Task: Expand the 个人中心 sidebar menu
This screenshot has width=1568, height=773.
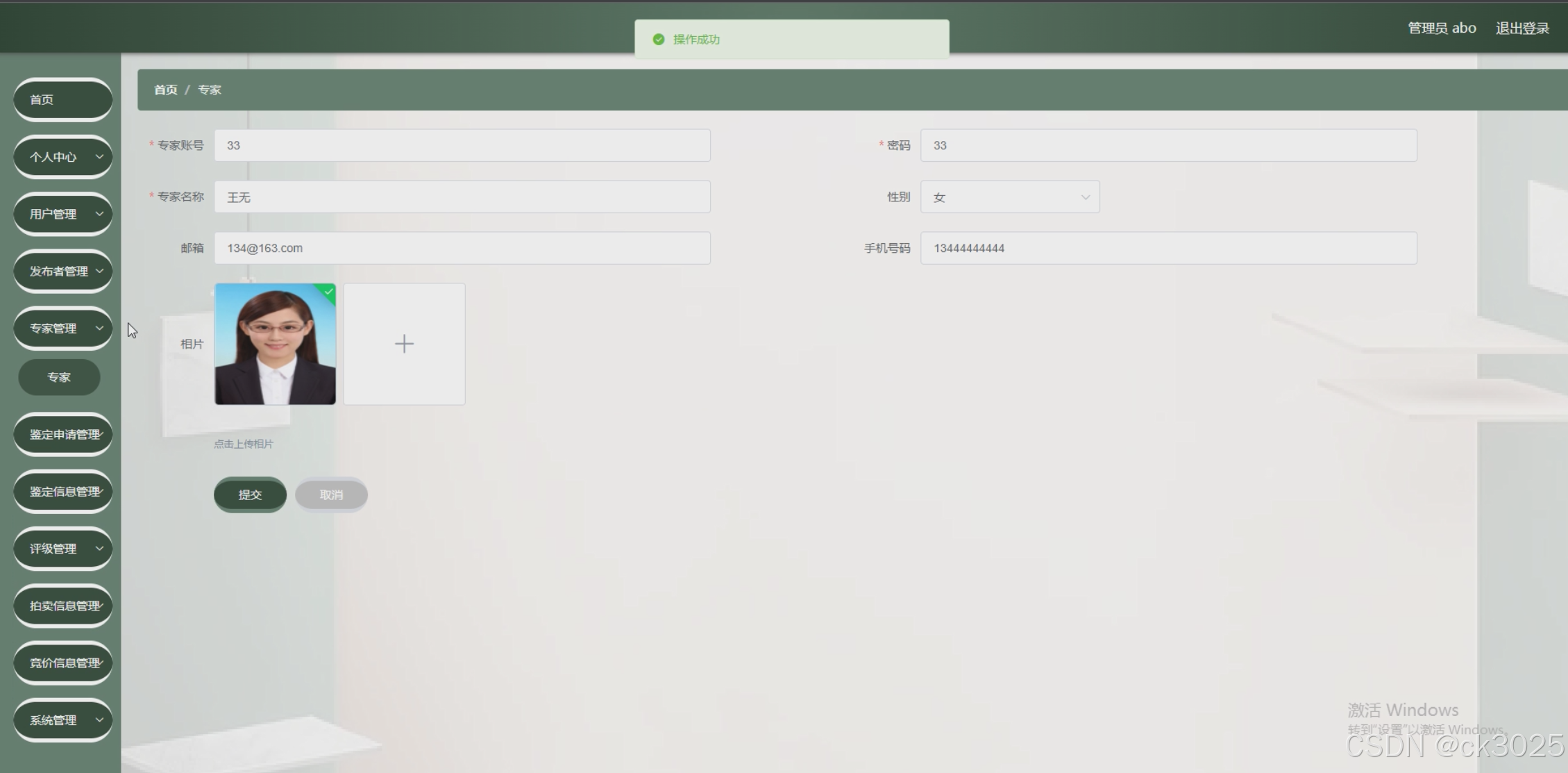Action: coord(62,157)
